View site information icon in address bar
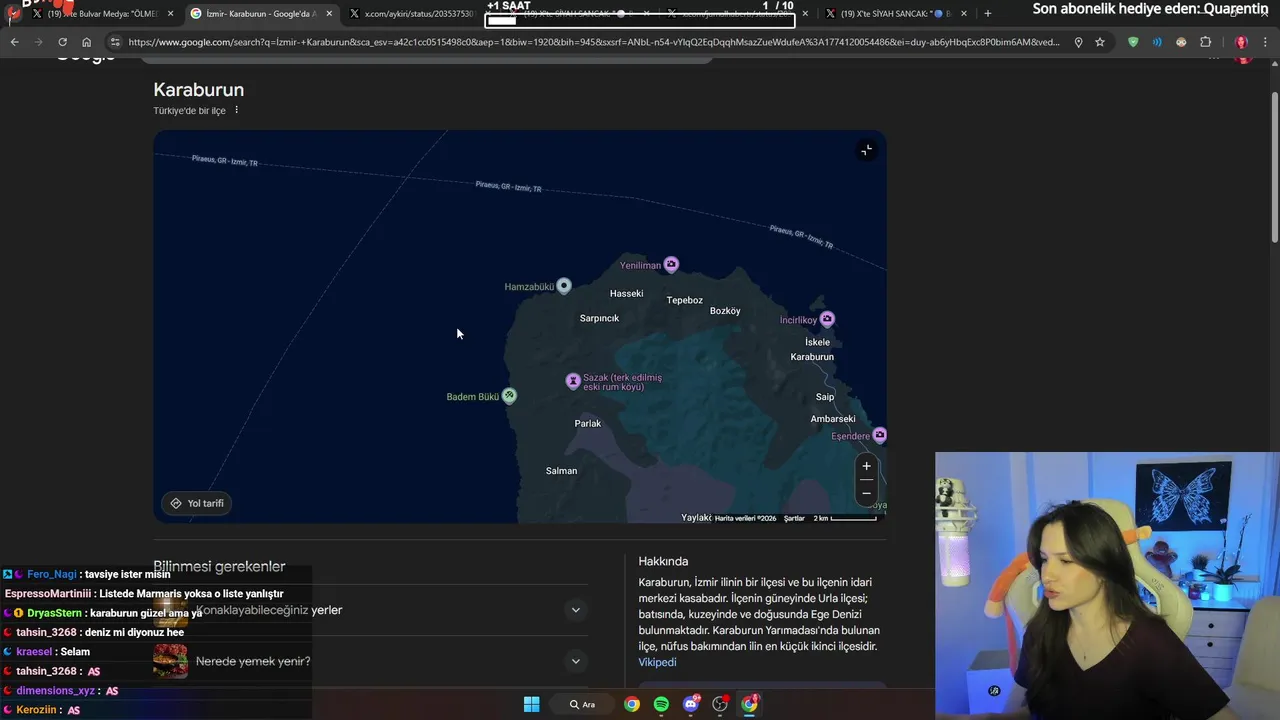The height and width of the screenshot is (720, 1280). pyautogui.click(x=115, y=42)
